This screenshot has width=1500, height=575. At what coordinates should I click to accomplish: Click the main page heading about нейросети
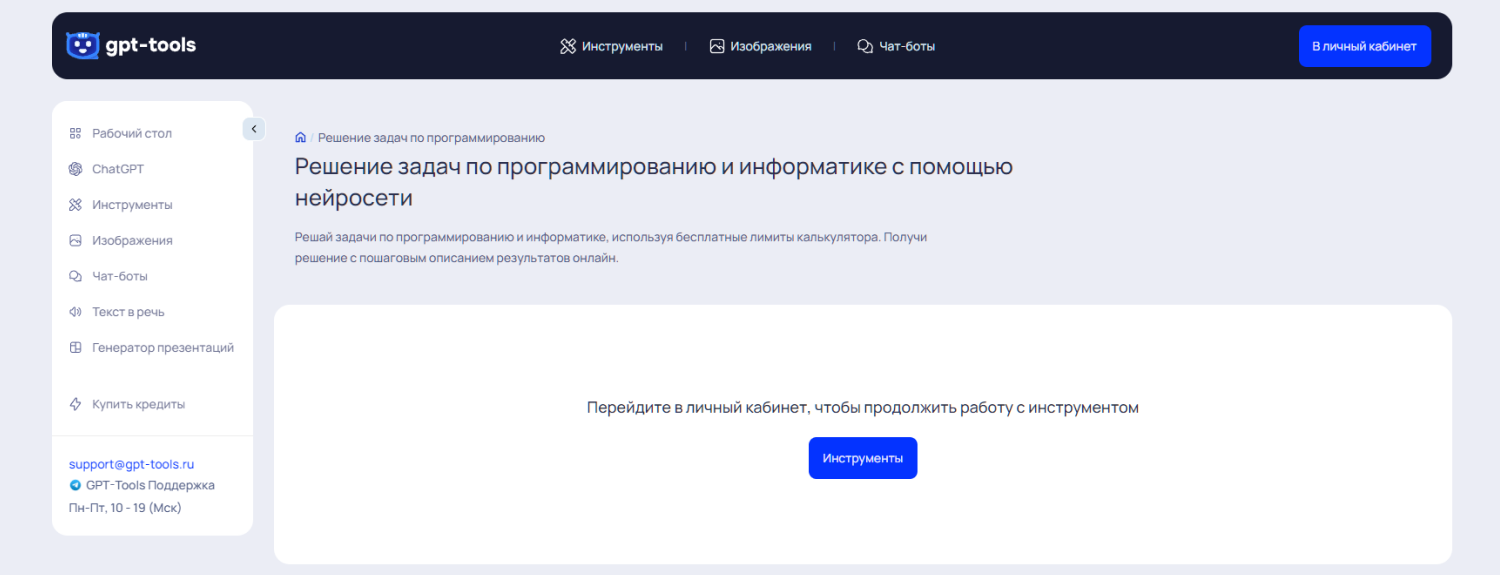[654, 182]
